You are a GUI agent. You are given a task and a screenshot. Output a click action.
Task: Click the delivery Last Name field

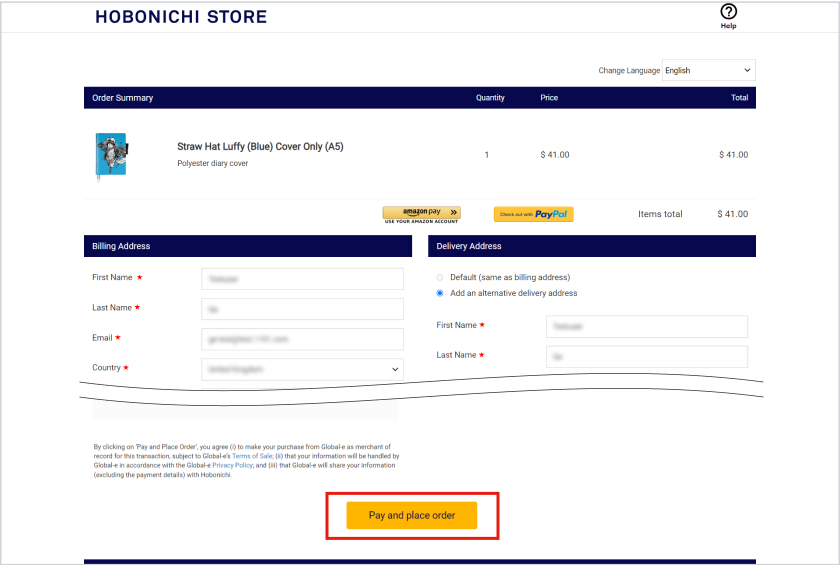point(646,356)
